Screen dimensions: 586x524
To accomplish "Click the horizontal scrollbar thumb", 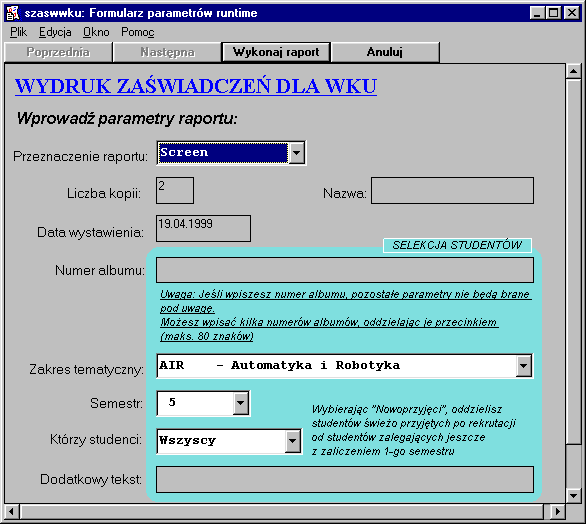I will click(x=282, y=511).
